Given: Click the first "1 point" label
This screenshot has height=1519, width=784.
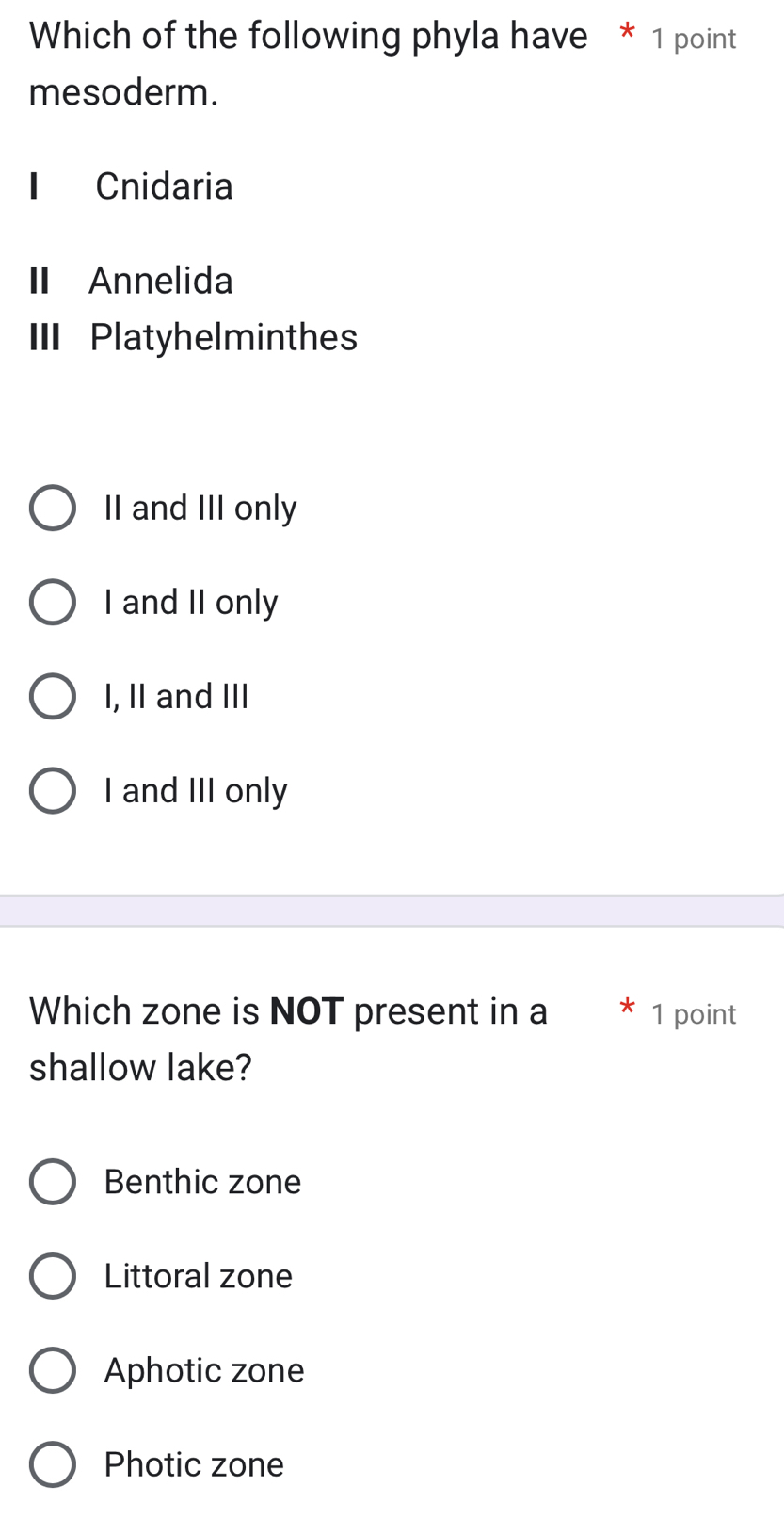Looking at the screenshot, I should [693, 39].
